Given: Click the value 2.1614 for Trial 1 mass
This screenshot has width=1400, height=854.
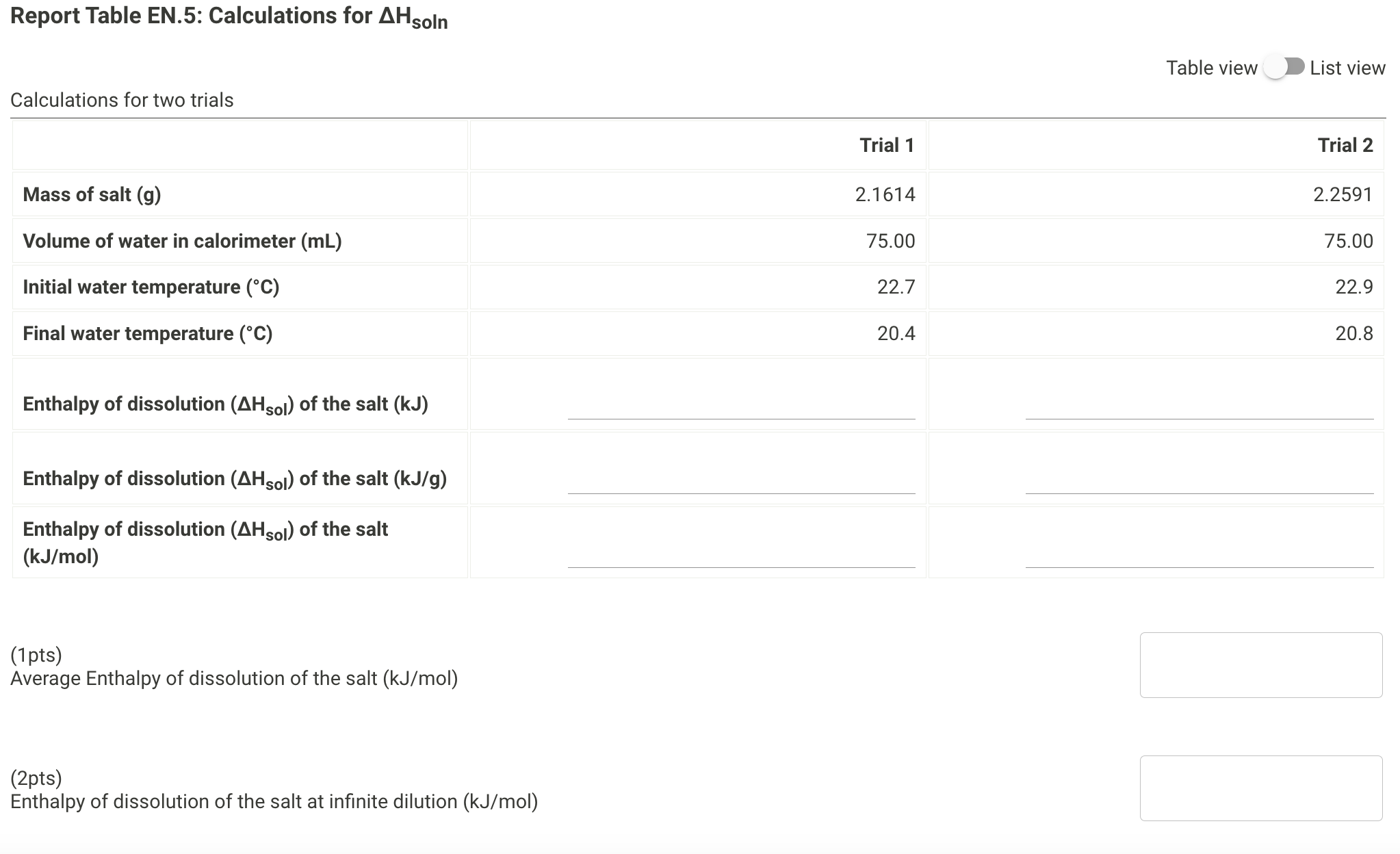Looking at the screenshot, I should pyautogui.click(x=885, y=194).
